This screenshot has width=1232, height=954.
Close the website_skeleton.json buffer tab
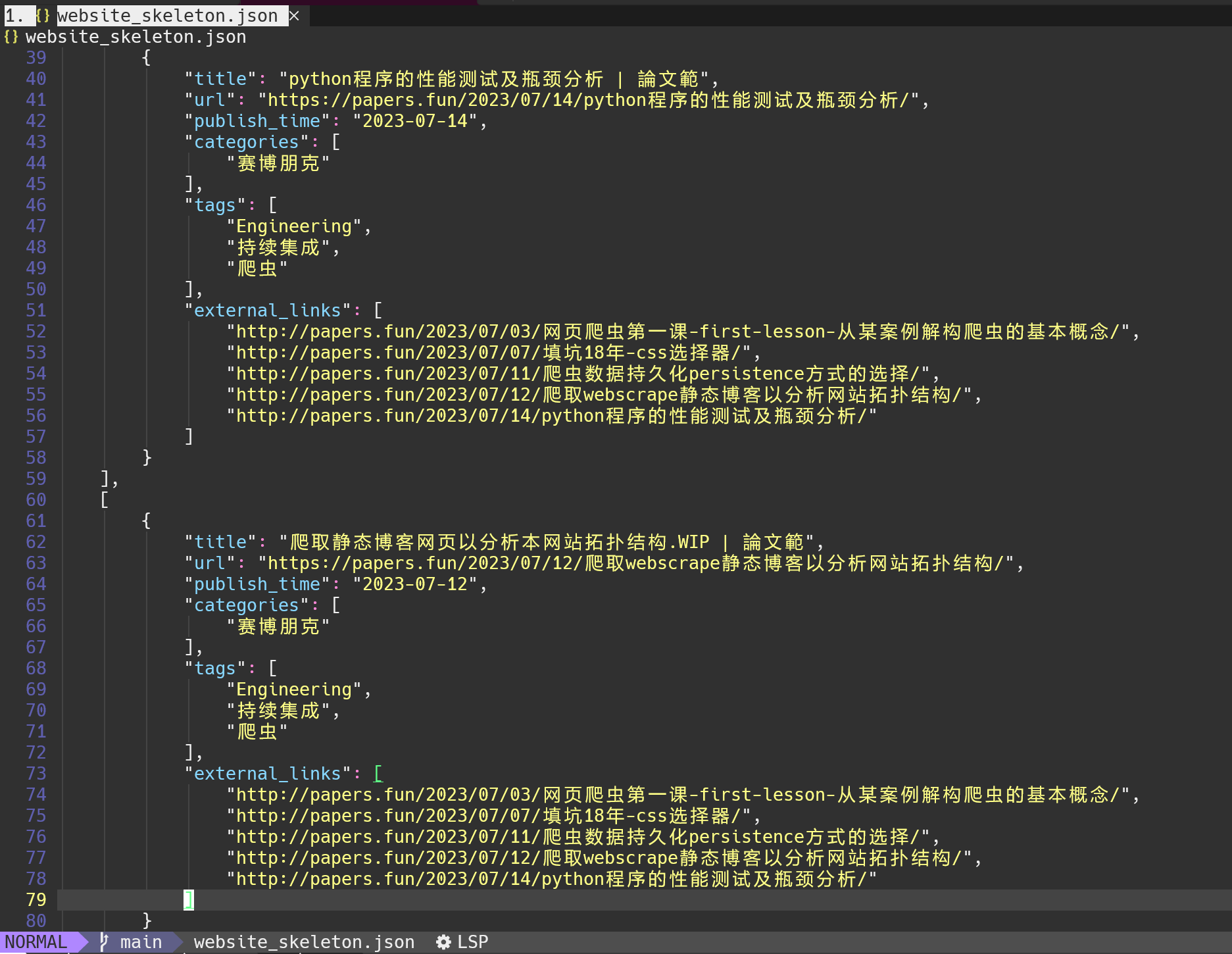(x=295, y=16)
